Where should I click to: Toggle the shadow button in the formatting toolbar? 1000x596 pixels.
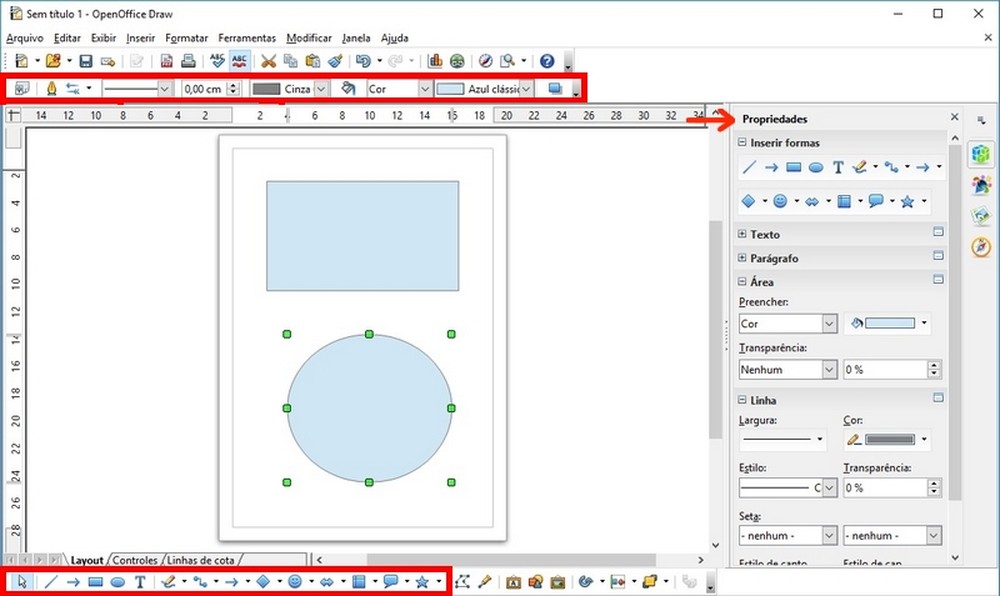(555, 89)
